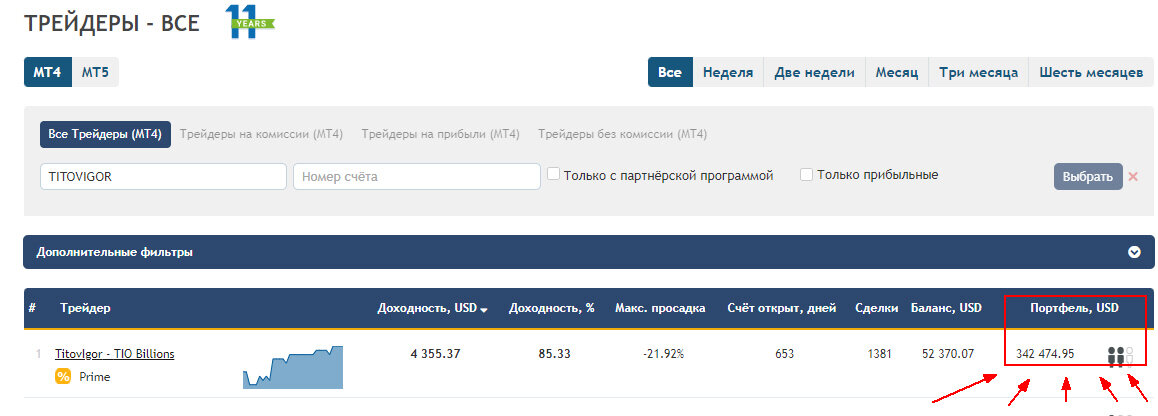1158x416 pixels.
Task: Sort by 'Доходность, %' column header
Action: (x=552, y=308)
